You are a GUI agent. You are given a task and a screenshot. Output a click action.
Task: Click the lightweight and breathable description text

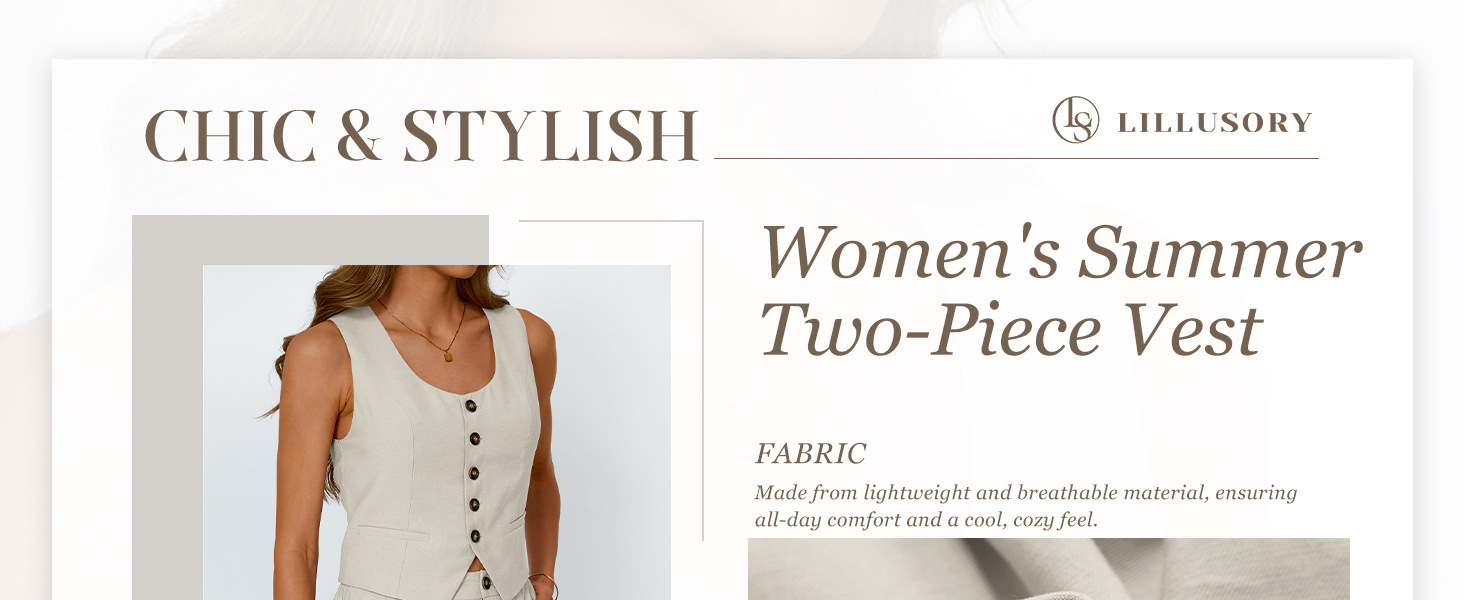point(1026,493)
